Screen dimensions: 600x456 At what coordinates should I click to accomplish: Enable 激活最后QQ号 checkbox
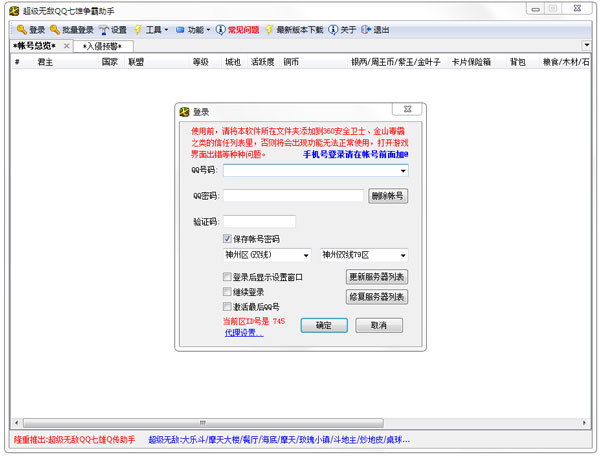click(x=227, y=306)
